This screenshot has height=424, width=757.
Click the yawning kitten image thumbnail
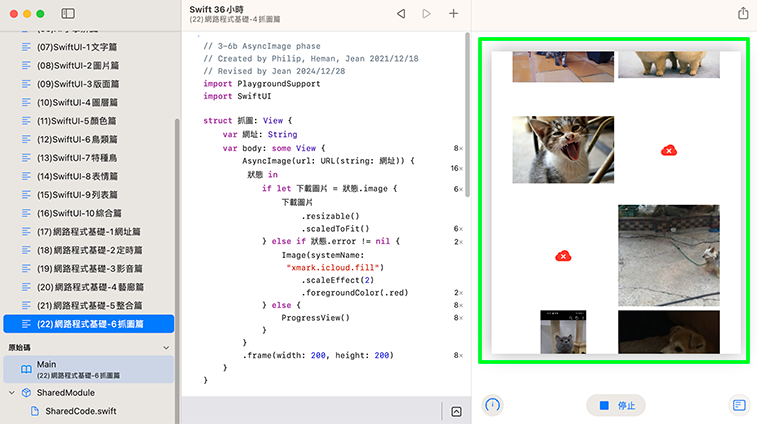tap(549, 150)
